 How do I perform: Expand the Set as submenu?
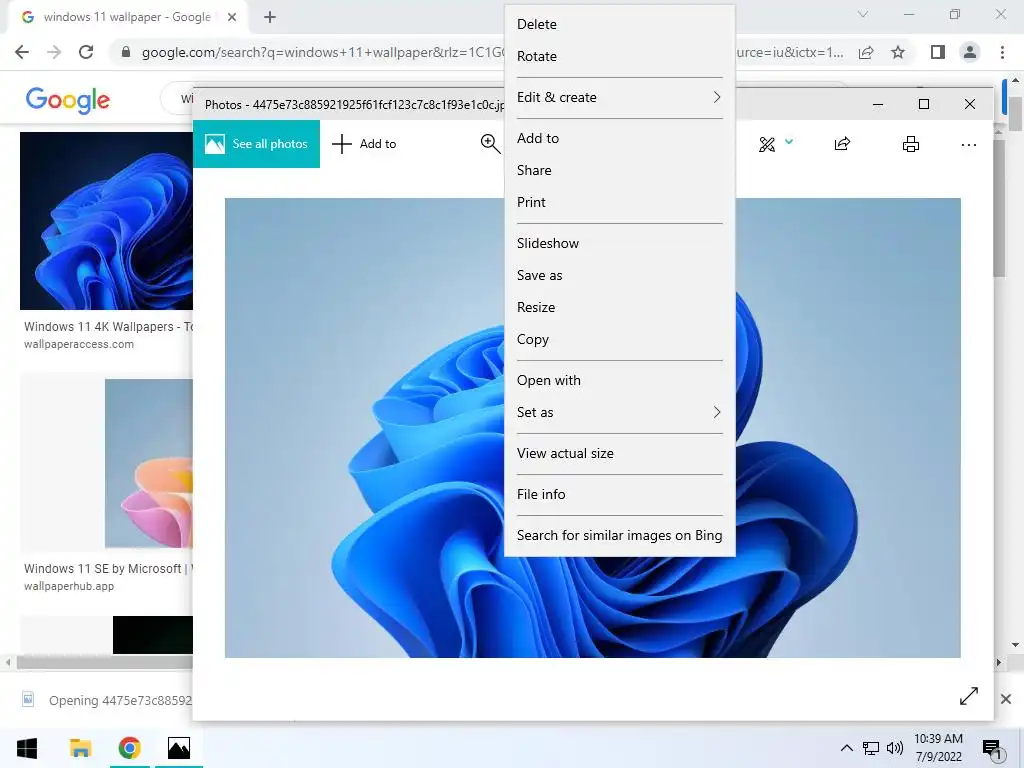[x=619, y=412]
